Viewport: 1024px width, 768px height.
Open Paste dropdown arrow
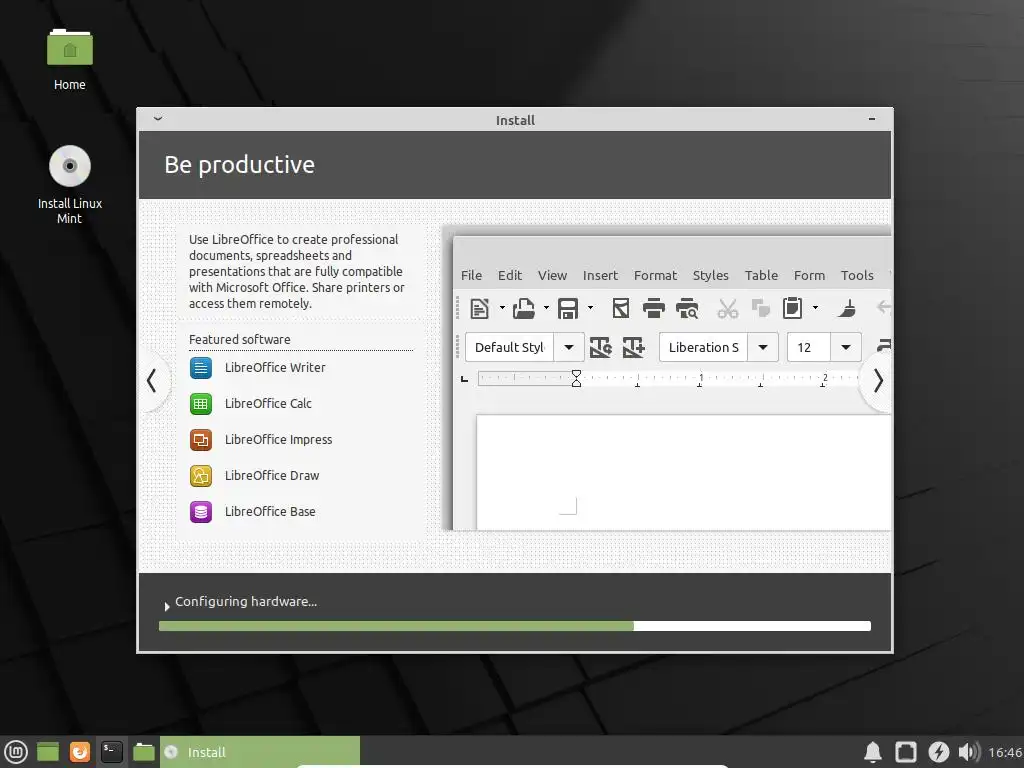pos(815,308)
